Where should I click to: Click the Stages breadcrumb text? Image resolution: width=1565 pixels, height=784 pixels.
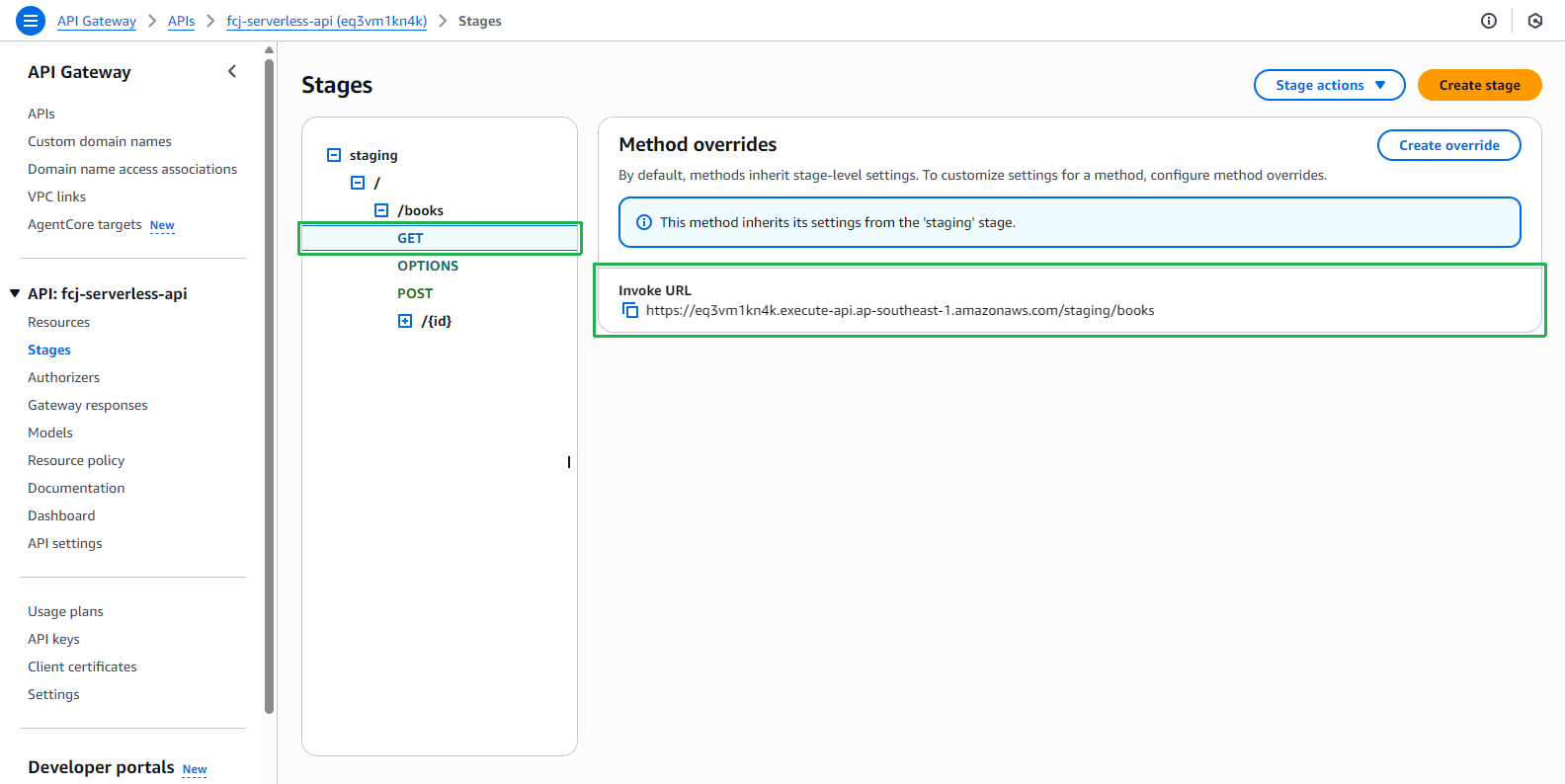pyautogui.click(x=480, y=21)
